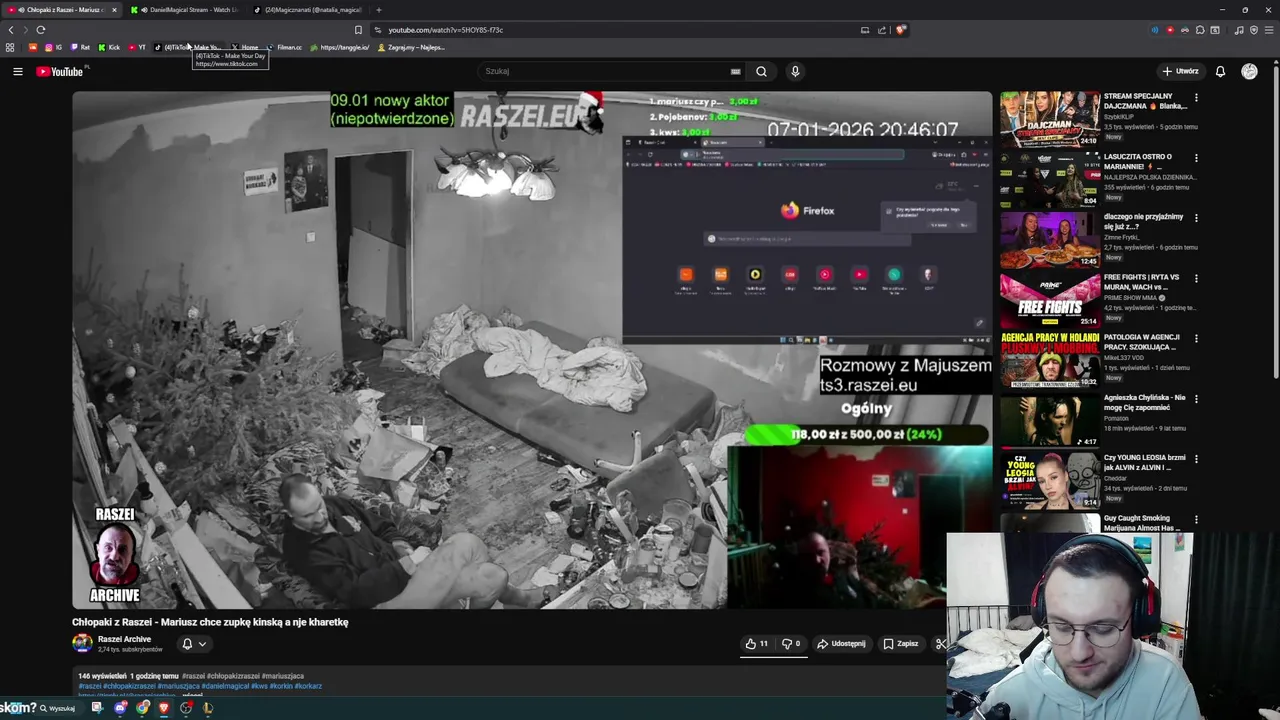Open the apps grid bookmark icon
The width and height of the screenshot is (1280, 720).
(10, 47)
